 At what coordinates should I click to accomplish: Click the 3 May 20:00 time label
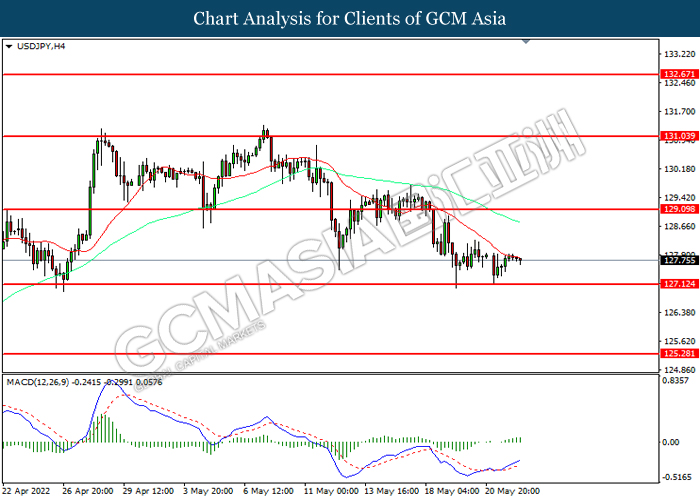(208, 491)
